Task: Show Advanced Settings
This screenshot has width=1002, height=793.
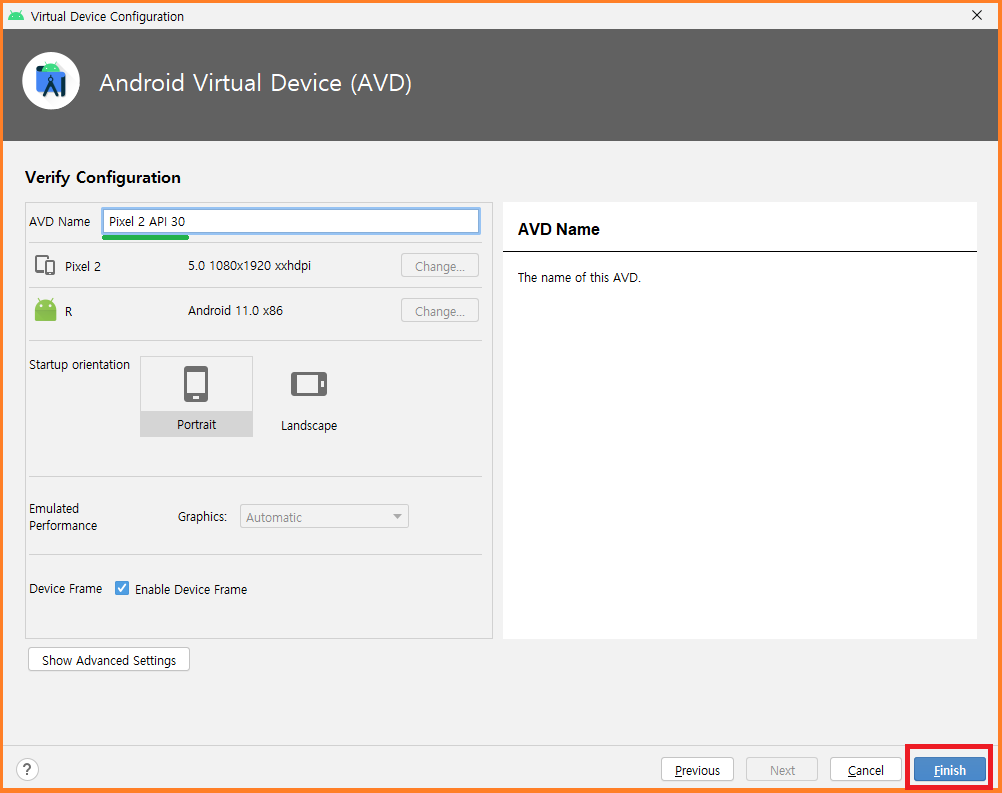Action: point(109,659)
